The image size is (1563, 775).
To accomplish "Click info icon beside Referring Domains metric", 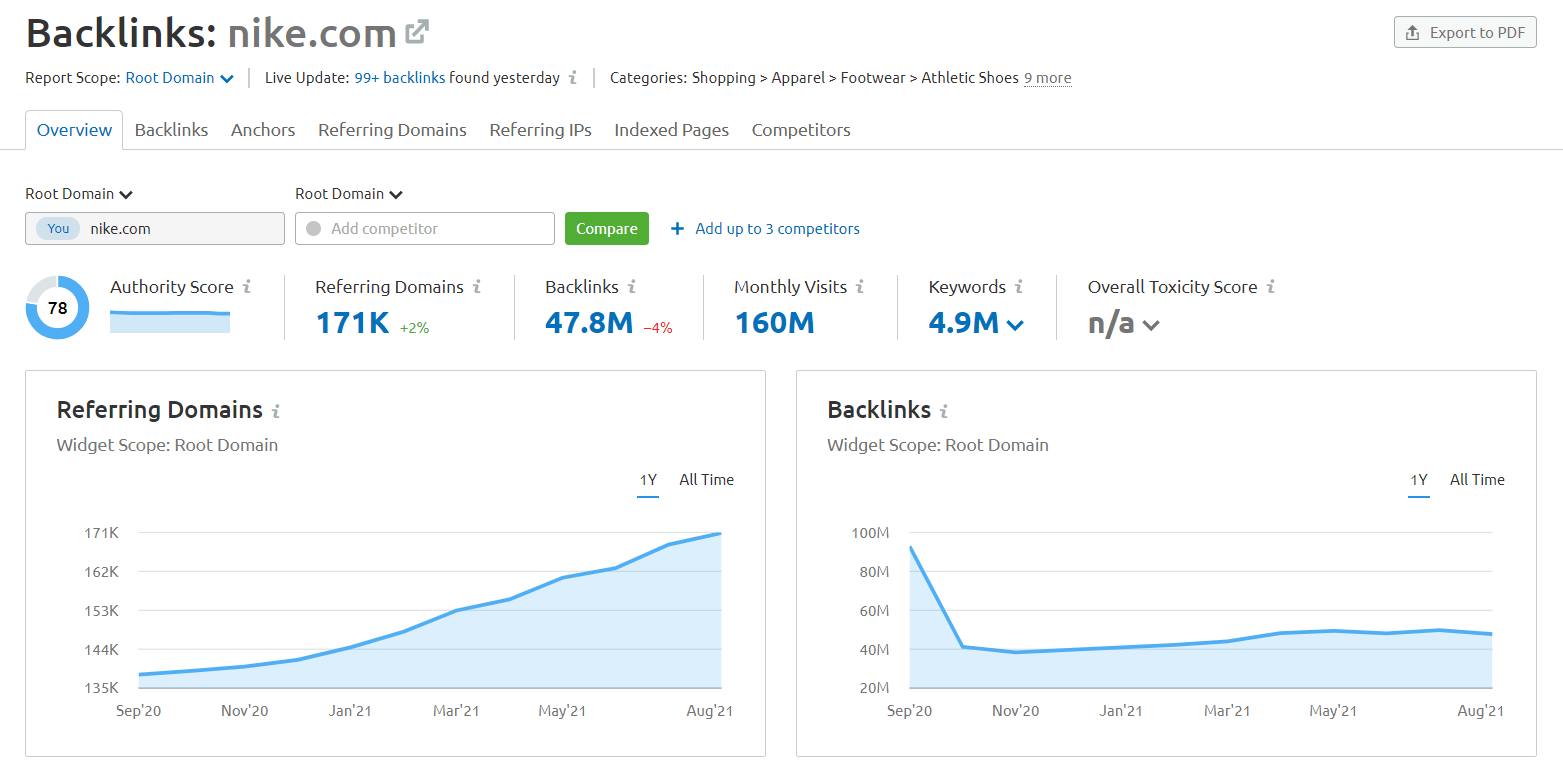I will tap(477, 287).
